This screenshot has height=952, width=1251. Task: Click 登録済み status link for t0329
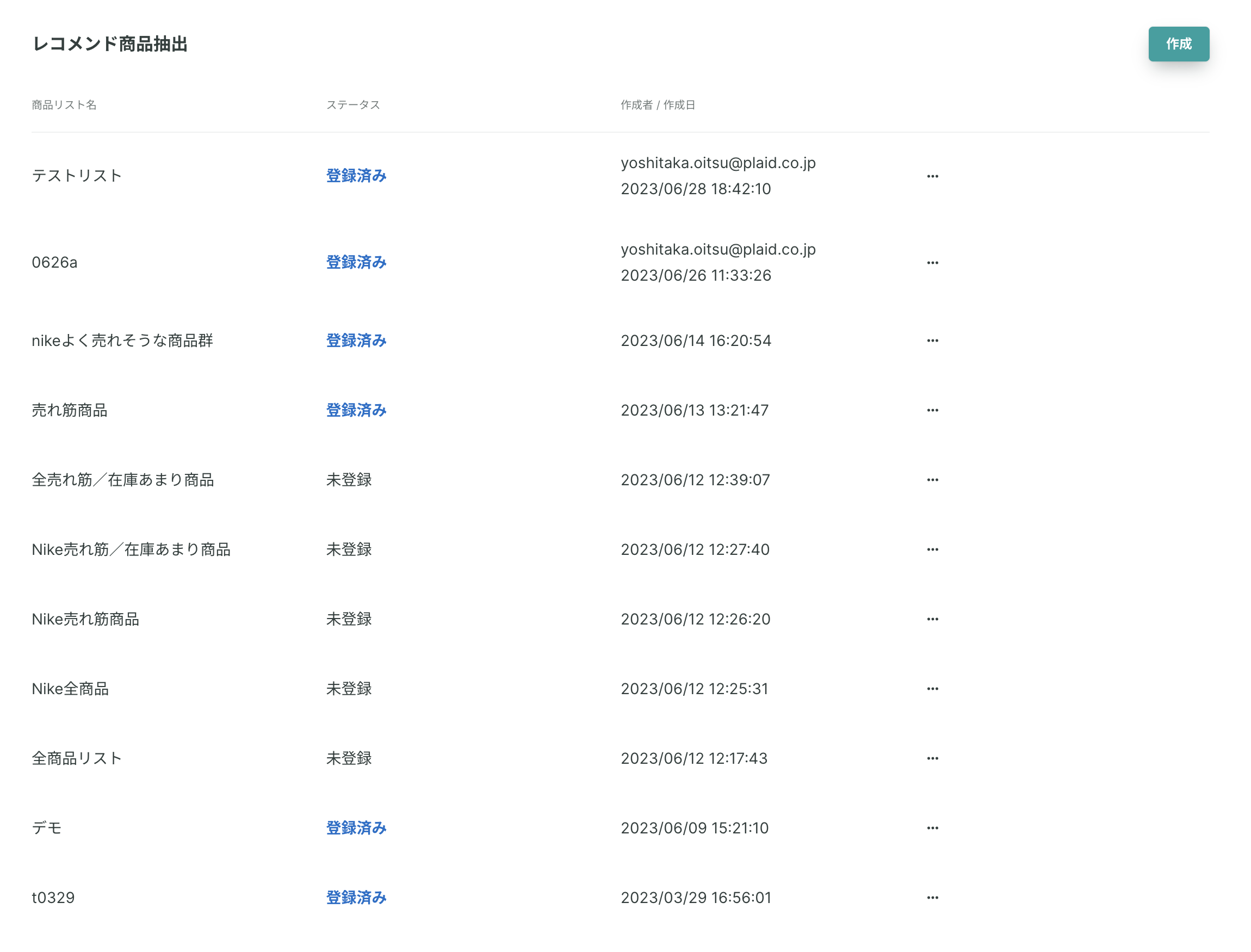(356, 898)
